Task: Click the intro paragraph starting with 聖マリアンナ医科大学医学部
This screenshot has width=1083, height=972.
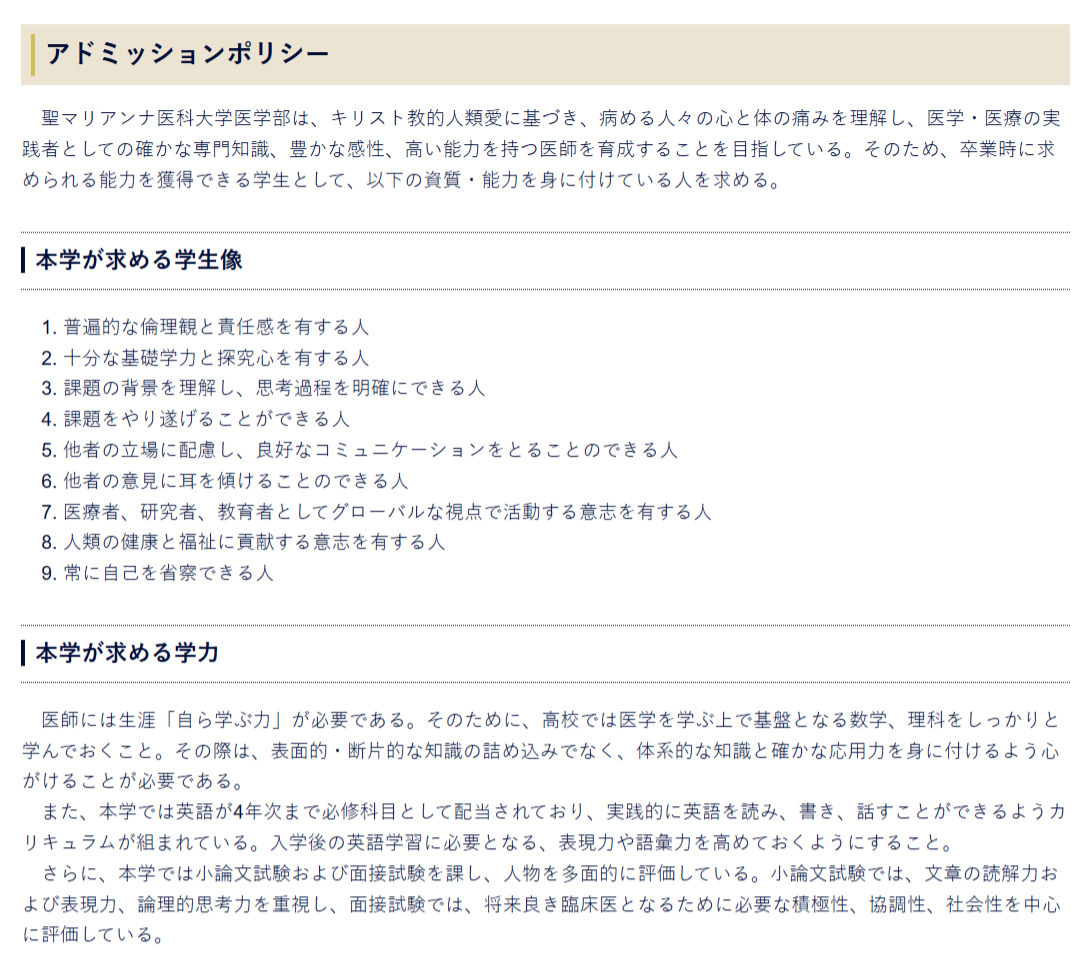Action: click(x=540, y=150)
